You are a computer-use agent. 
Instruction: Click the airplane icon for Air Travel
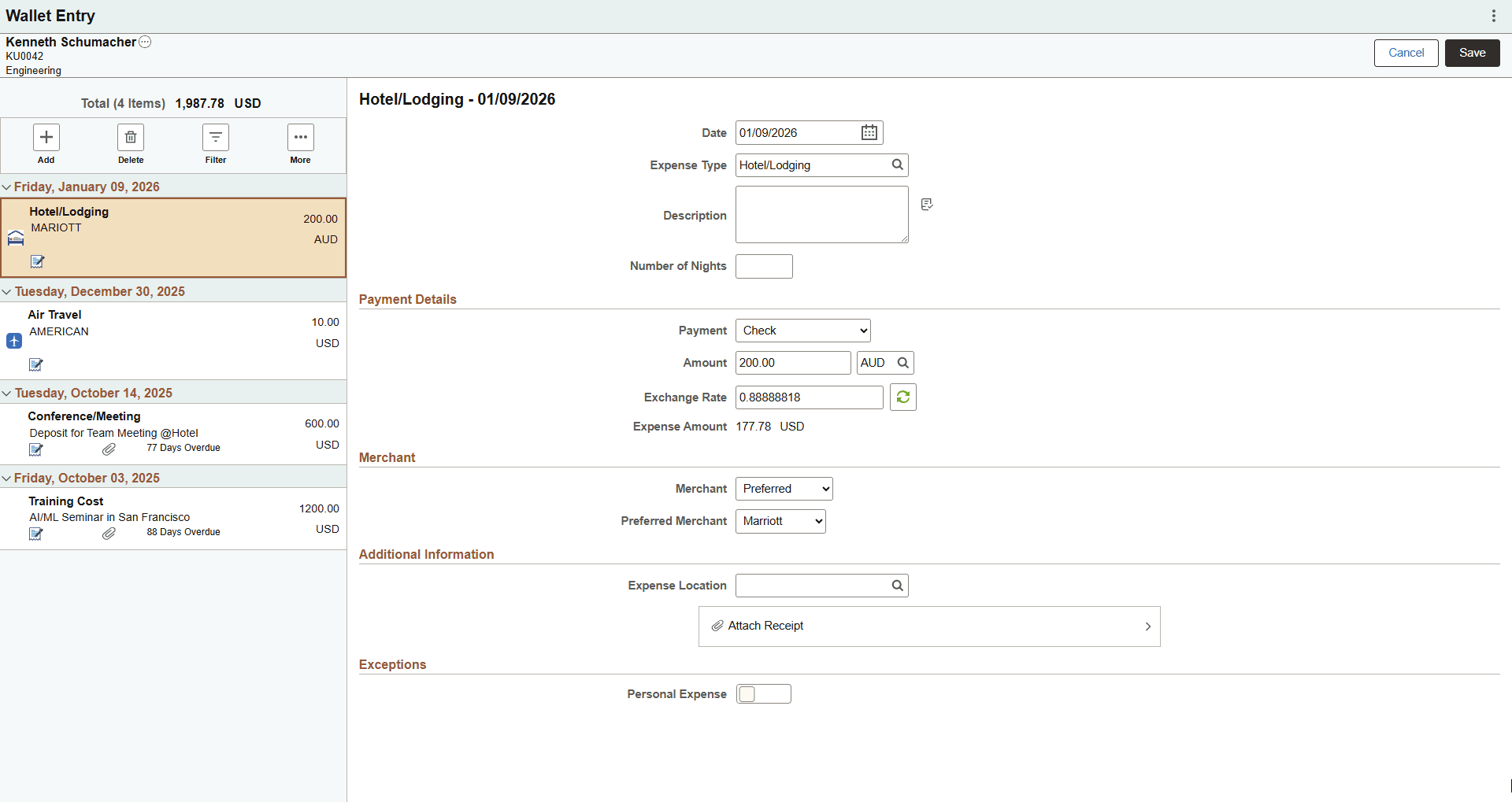14,341
